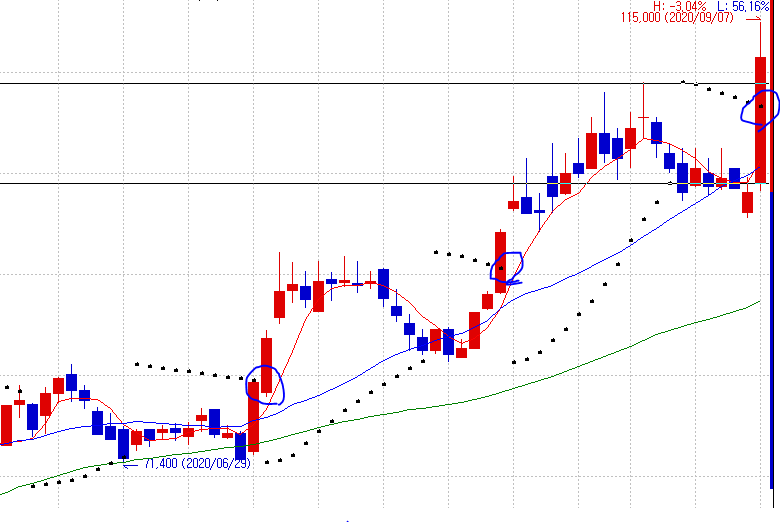Screen dimensions: 780x522
Task: Select the middle blue hand-drawn circle annotation
Action: [x=508, y=266]
